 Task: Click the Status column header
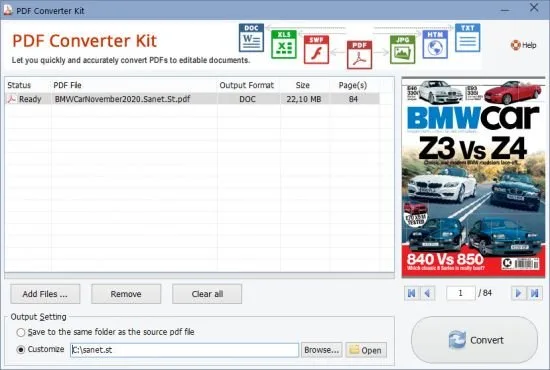pos(19,85)
